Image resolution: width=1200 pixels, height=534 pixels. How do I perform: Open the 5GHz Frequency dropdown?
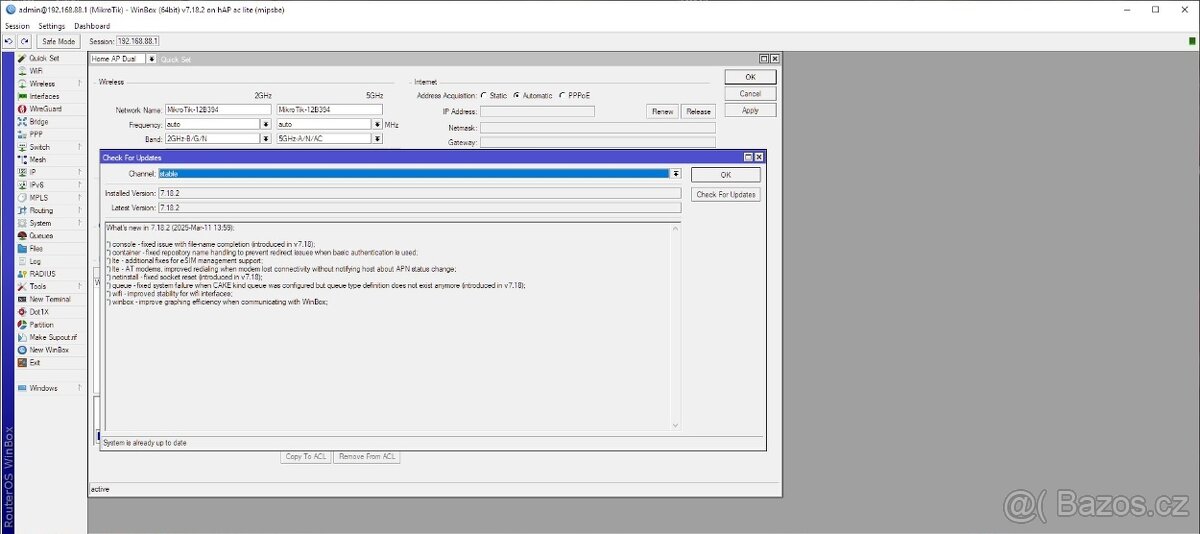pos(377,124)
